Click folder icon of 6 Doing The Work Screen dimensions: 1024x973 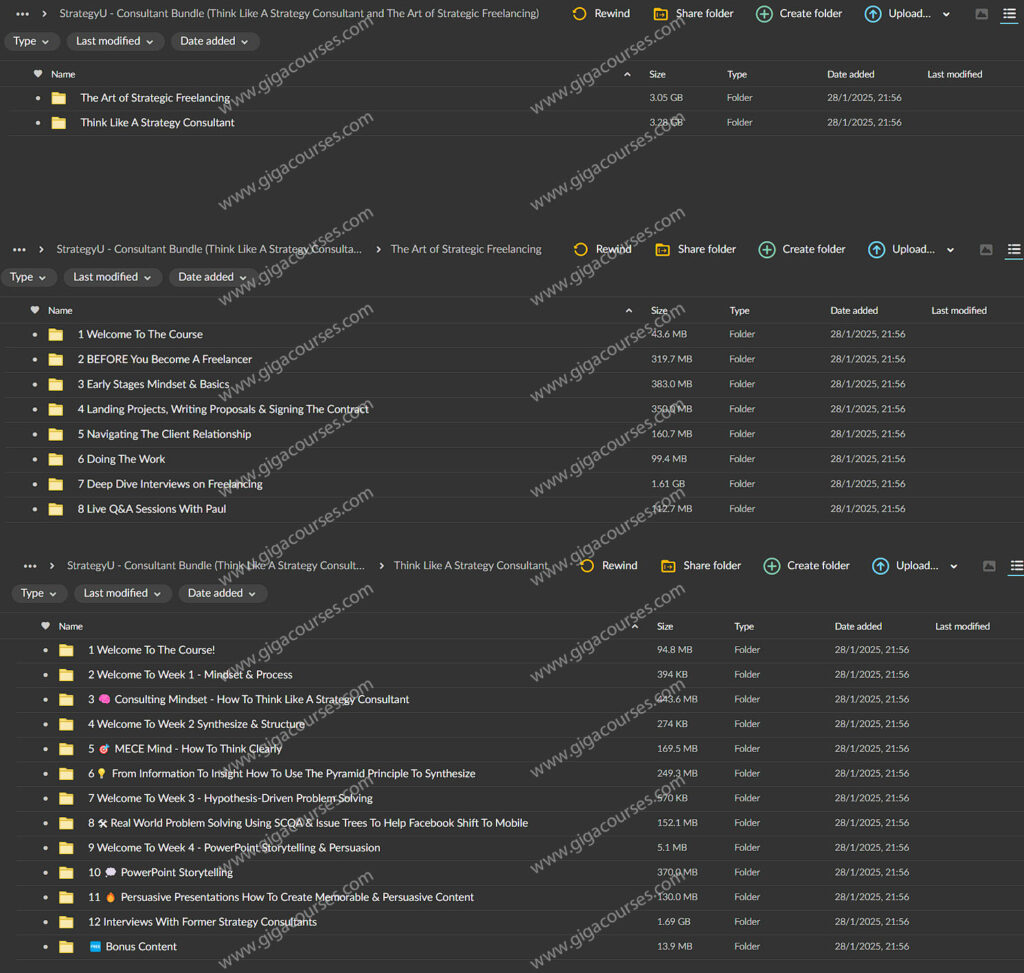56,459
